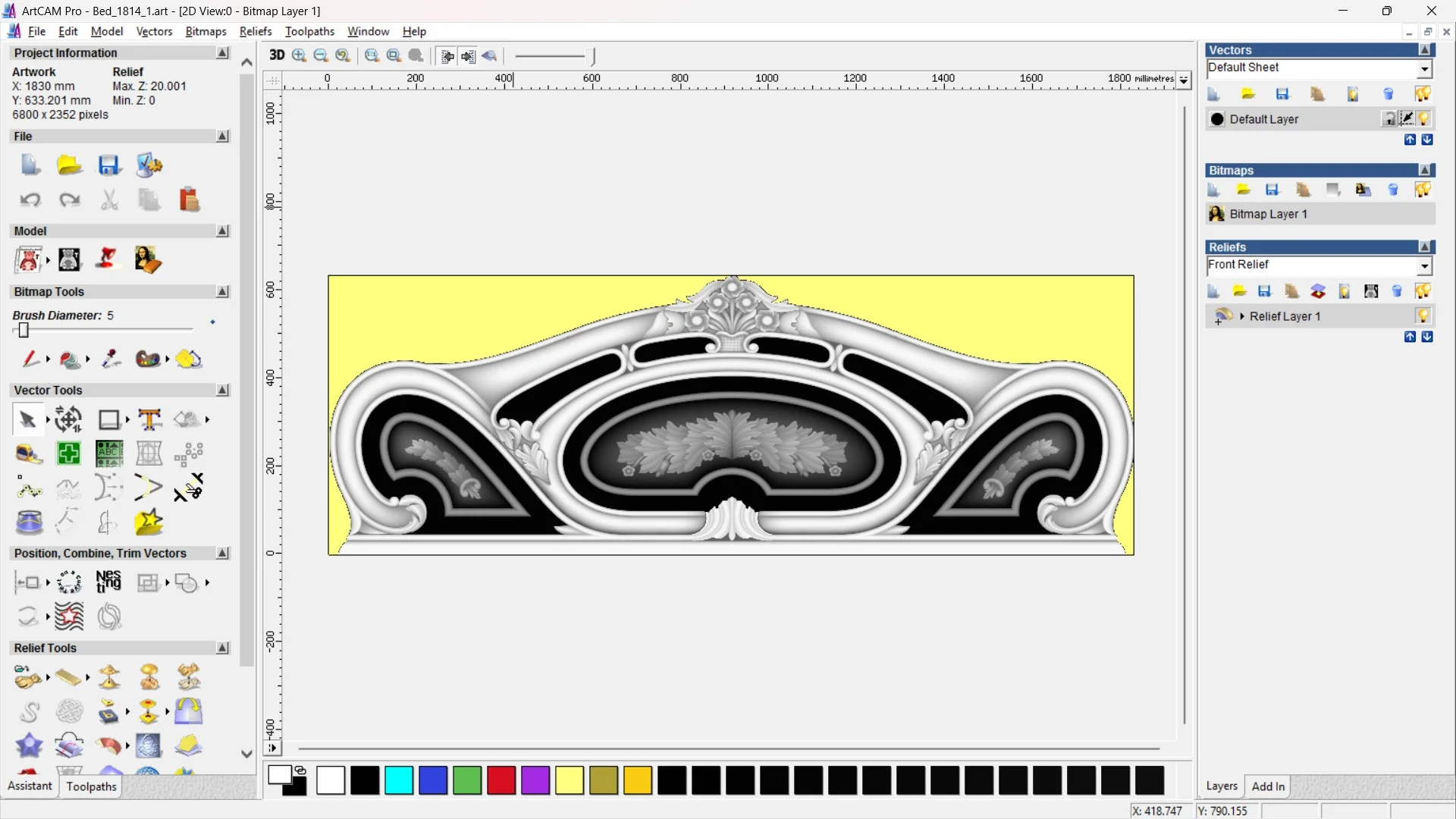Open the Toolpaths menu
The image size is (1456, 819).
click(309, 31)
